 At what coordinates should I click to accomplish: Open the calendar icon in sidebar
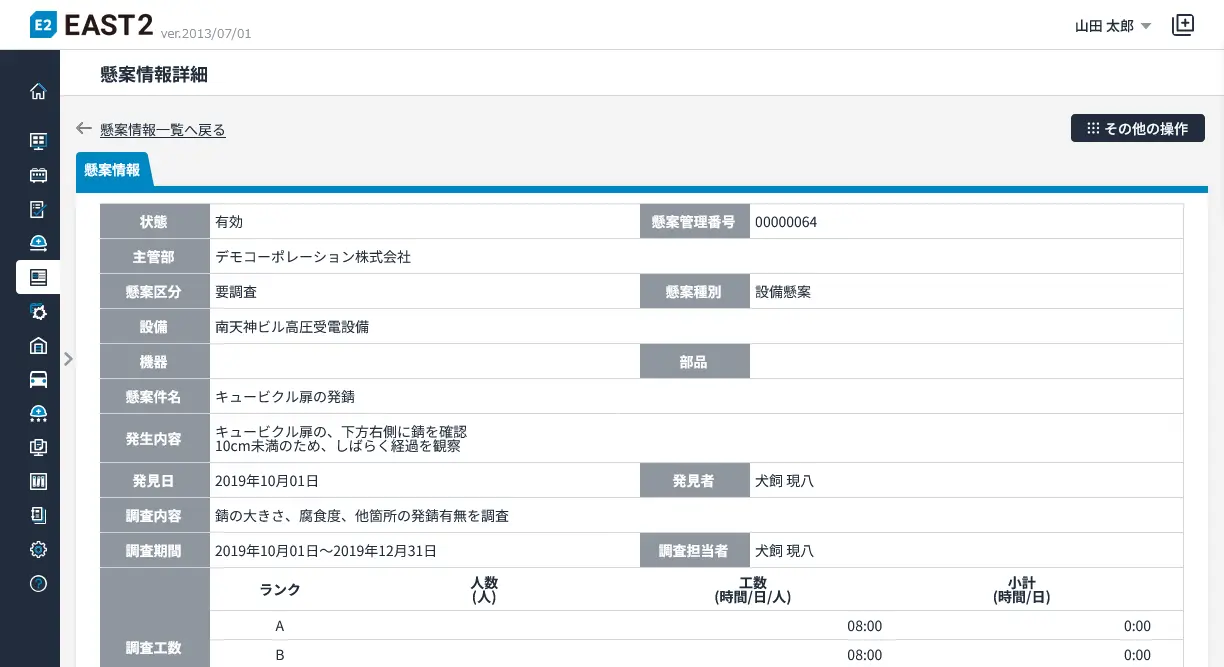(38, 175)
